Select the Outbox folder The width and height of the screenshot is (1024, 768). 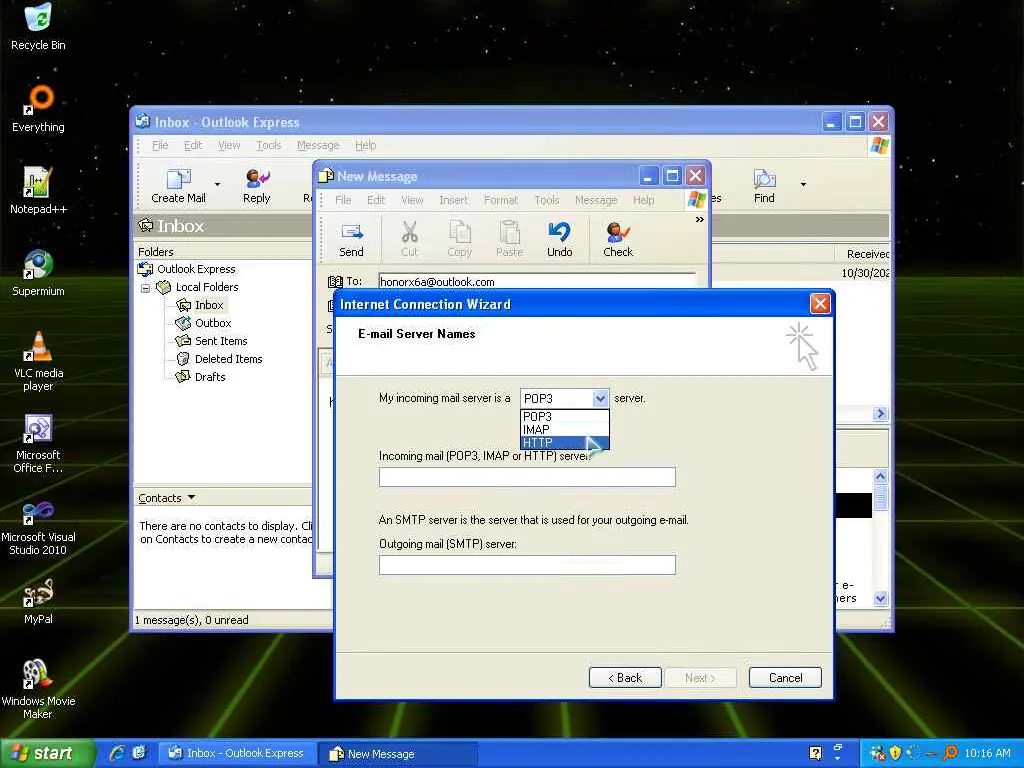pos(213,323)
